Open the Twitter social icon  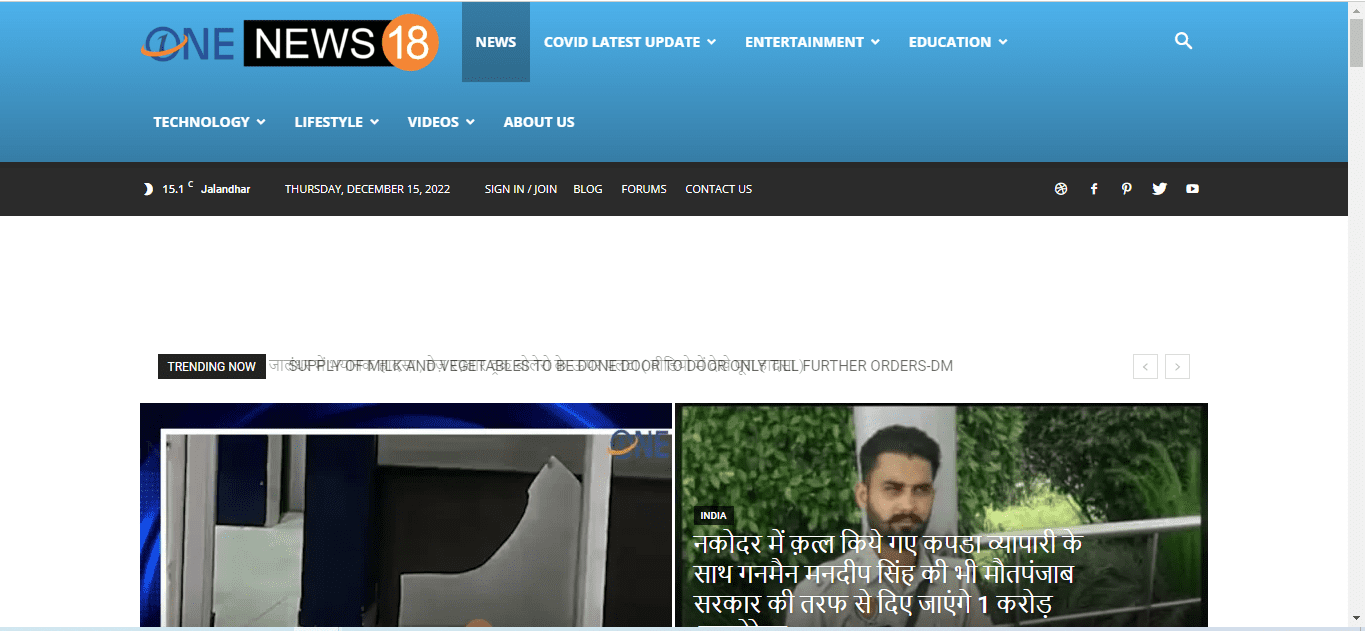(1159, 189)
